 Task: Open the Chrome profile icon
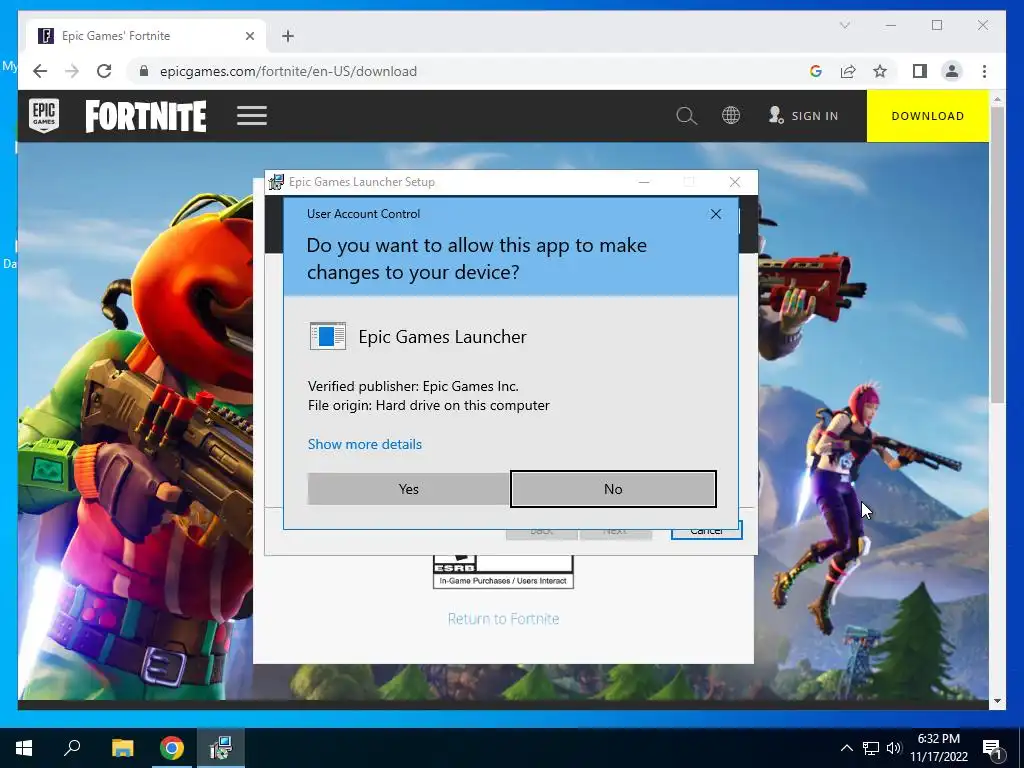click(952, 71)
